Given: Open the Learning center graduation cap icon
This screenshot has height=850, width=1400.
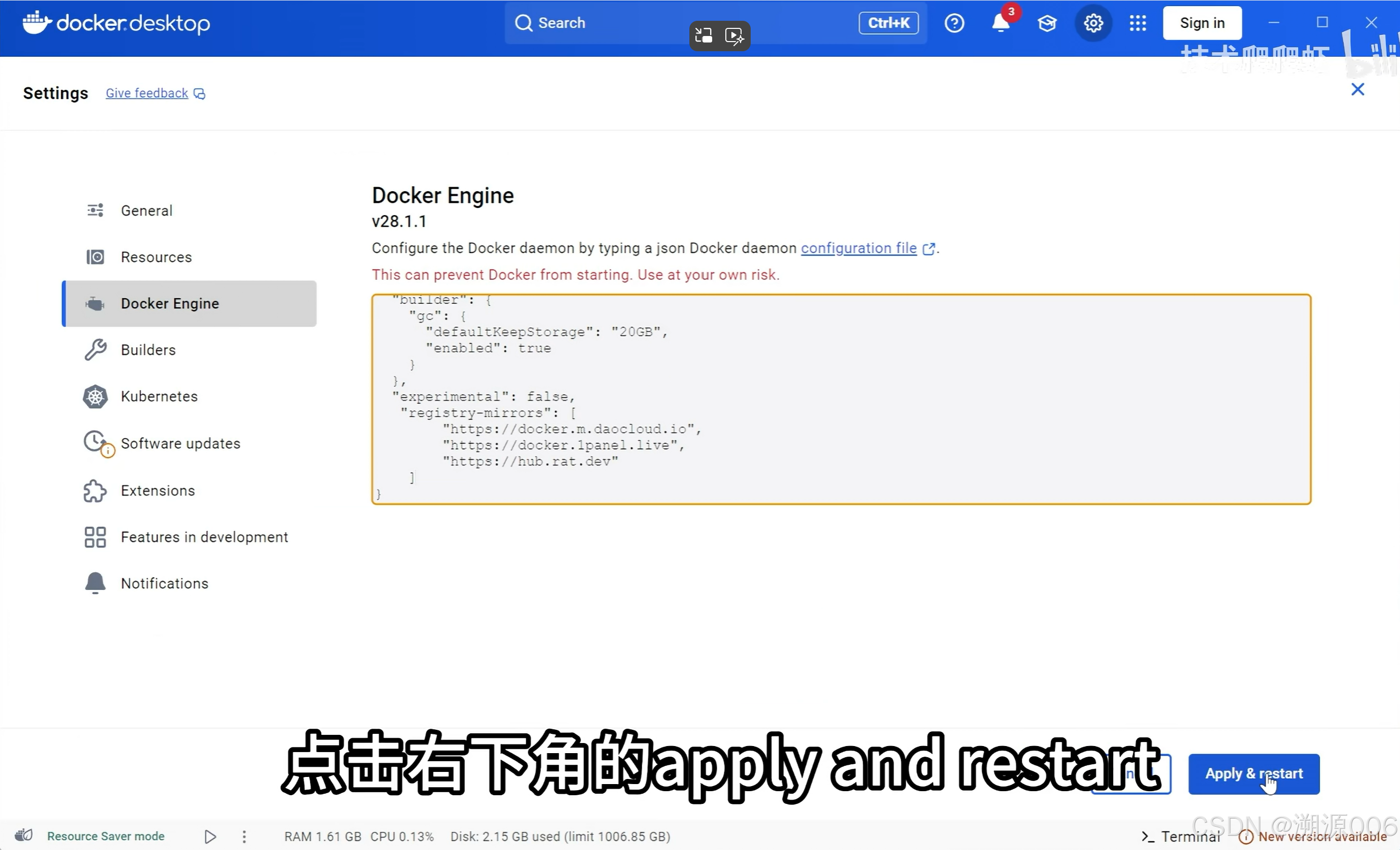Looking at the screenshot, I should [x=1047, y=23].
